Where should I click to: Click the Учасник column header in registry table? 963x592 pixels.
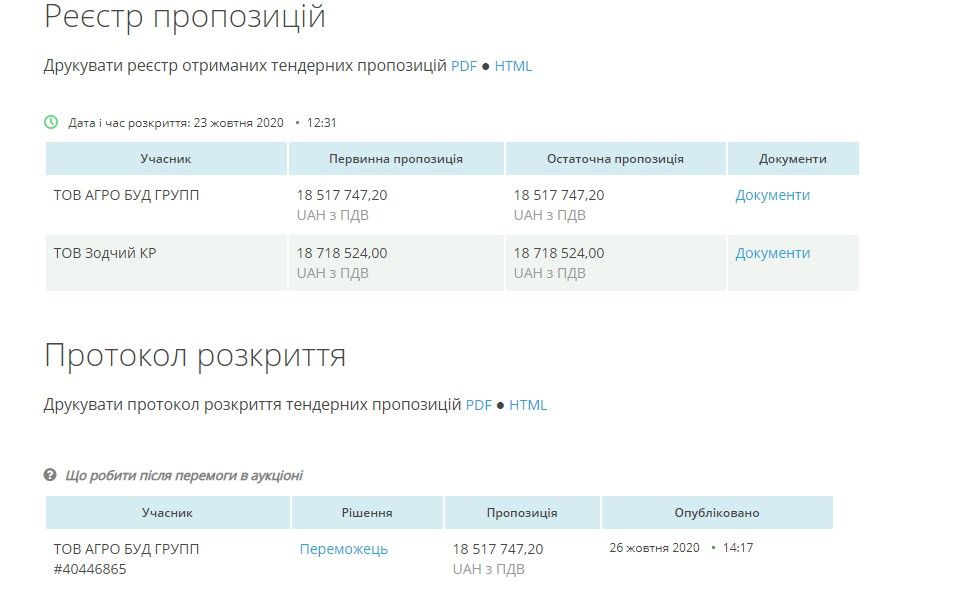[x=164, y=158]
